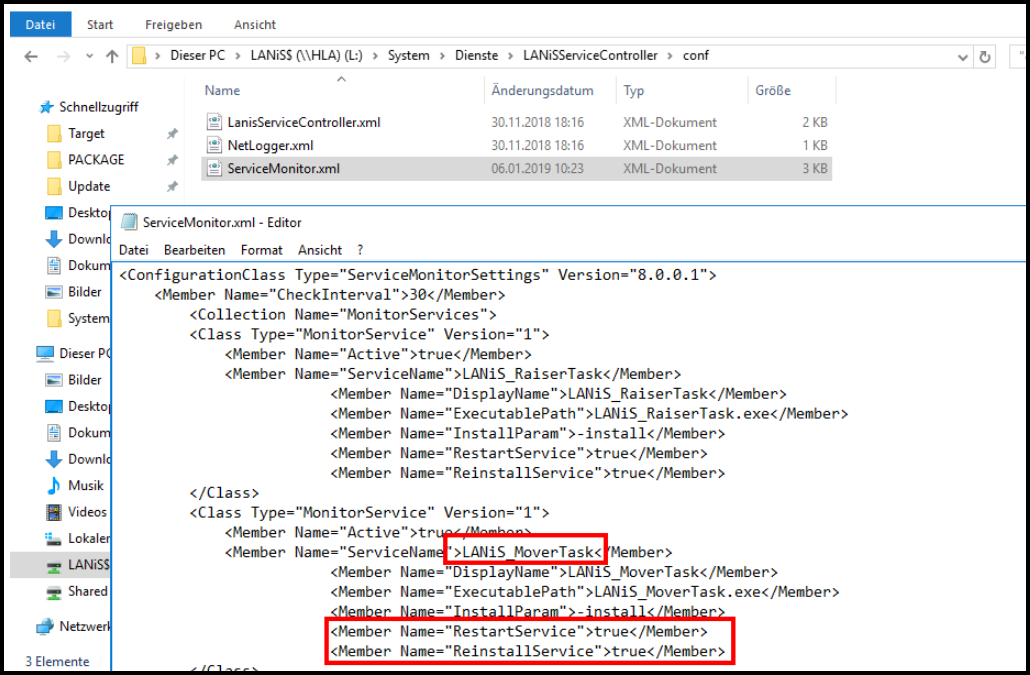Select LanisServiceController.xml file name

coord(303,122)
